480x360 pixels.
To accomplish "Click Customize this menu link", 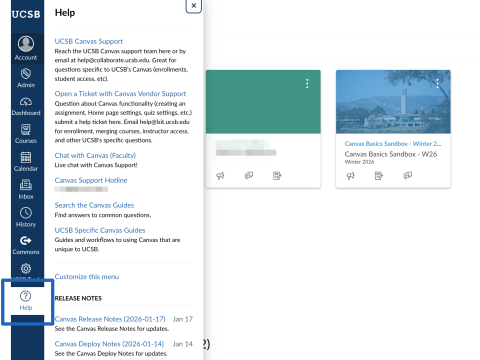I will click(87, 277).
